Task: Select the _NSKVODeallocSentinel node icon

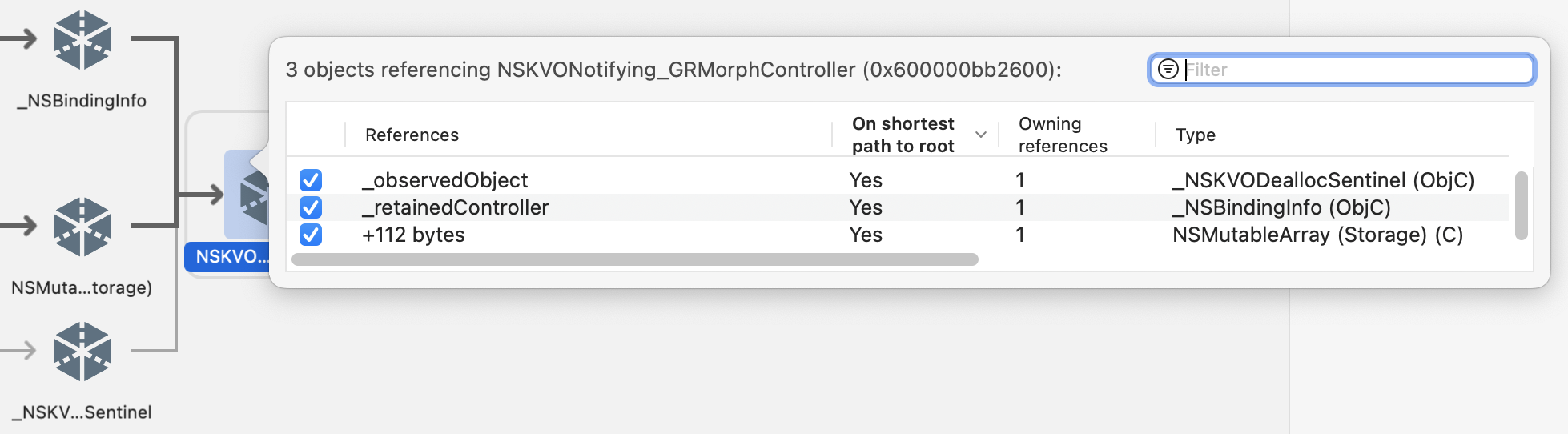Action: click(x=82, y=352)
